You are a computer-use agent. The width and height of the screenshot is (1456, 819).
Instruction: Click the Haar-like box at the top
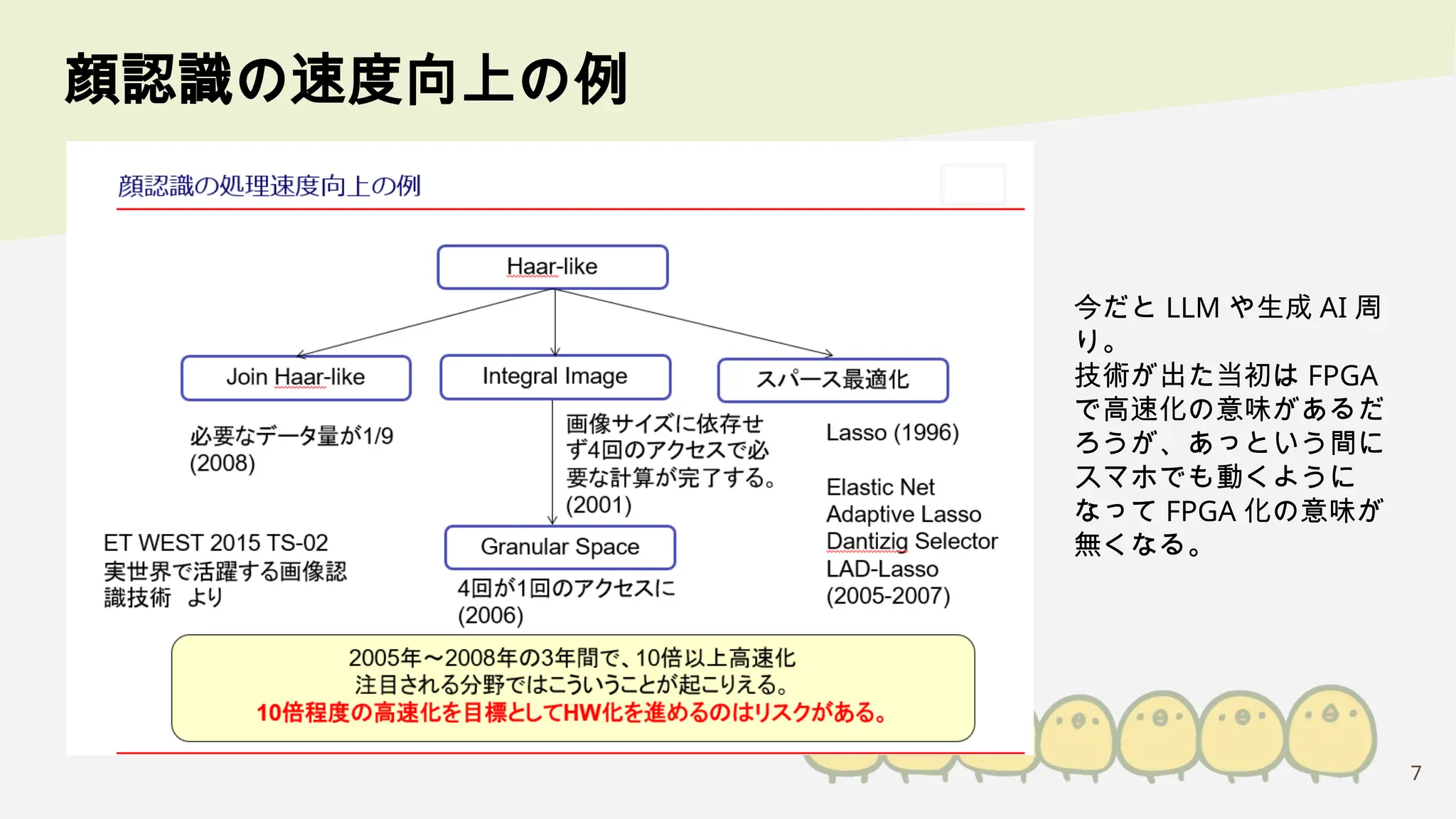[552, 267]
